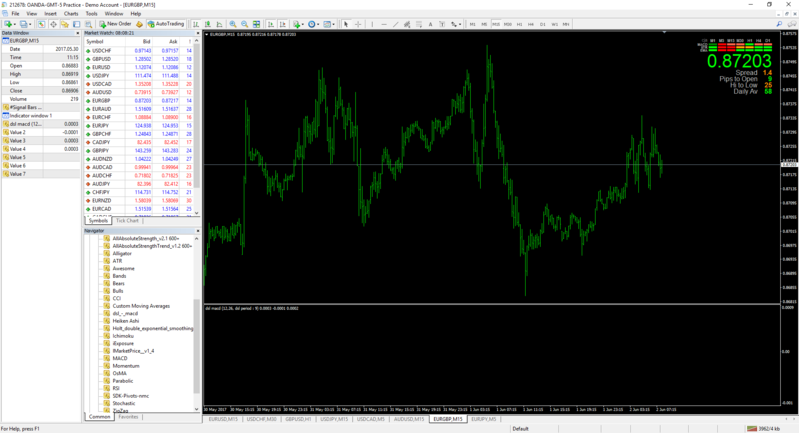Close the Data Window panel
The height and width of the screenshot is (433, 799).
click(77, 33)
